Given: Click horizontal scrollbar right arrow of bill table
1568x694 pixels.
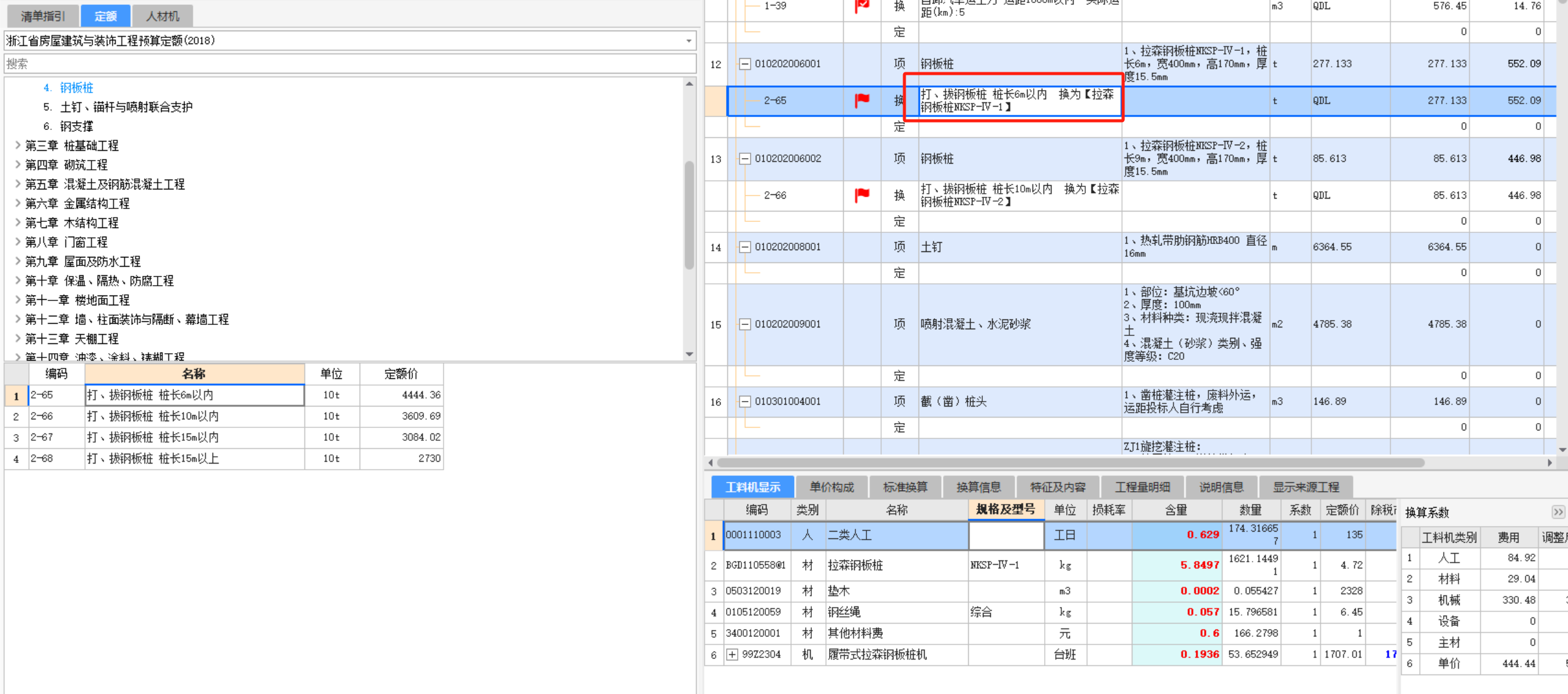Looking at the screenshot, I should pyautogui.click(x=1550, y=463).
